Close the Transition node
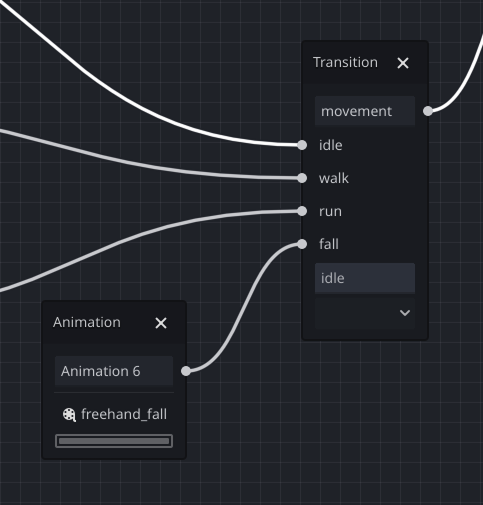Image resolution: width=483 pixels, height=505 pixels. tap(403, 63)
